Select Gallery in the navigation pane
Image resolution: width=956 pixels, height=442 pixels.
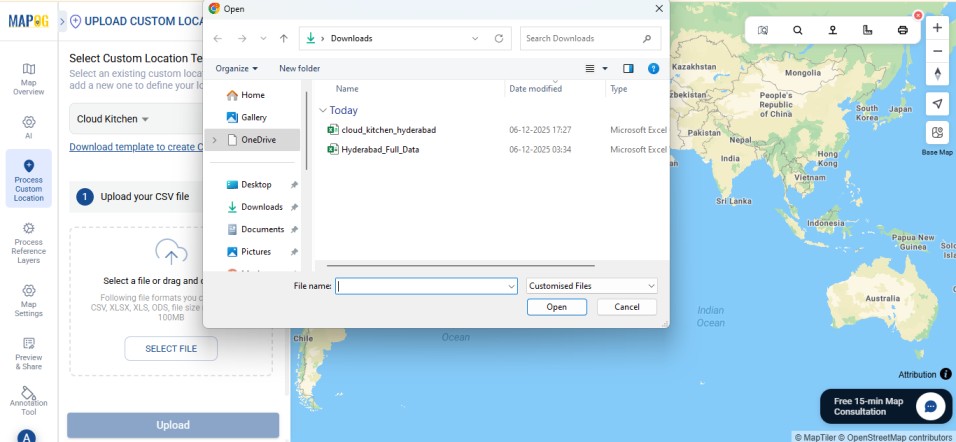coord(247,117)
